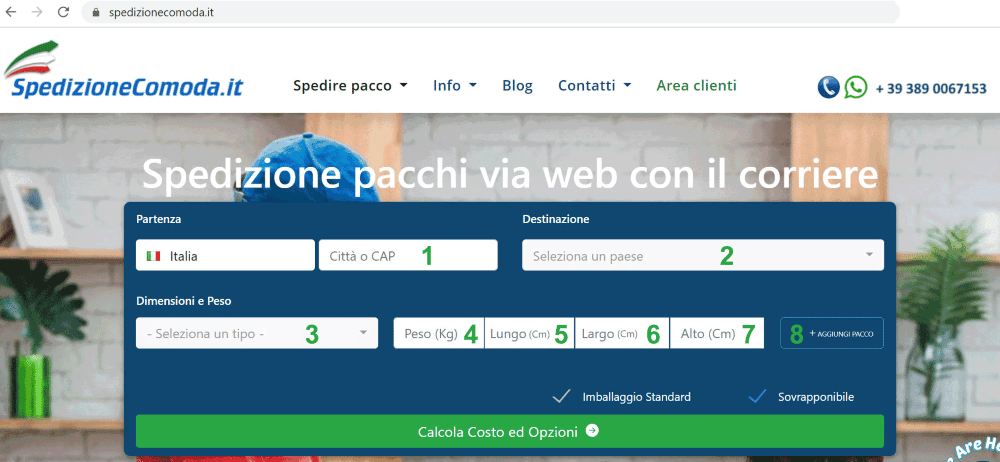Click the Aggiungi Pacco button

[x=832, y=333]
